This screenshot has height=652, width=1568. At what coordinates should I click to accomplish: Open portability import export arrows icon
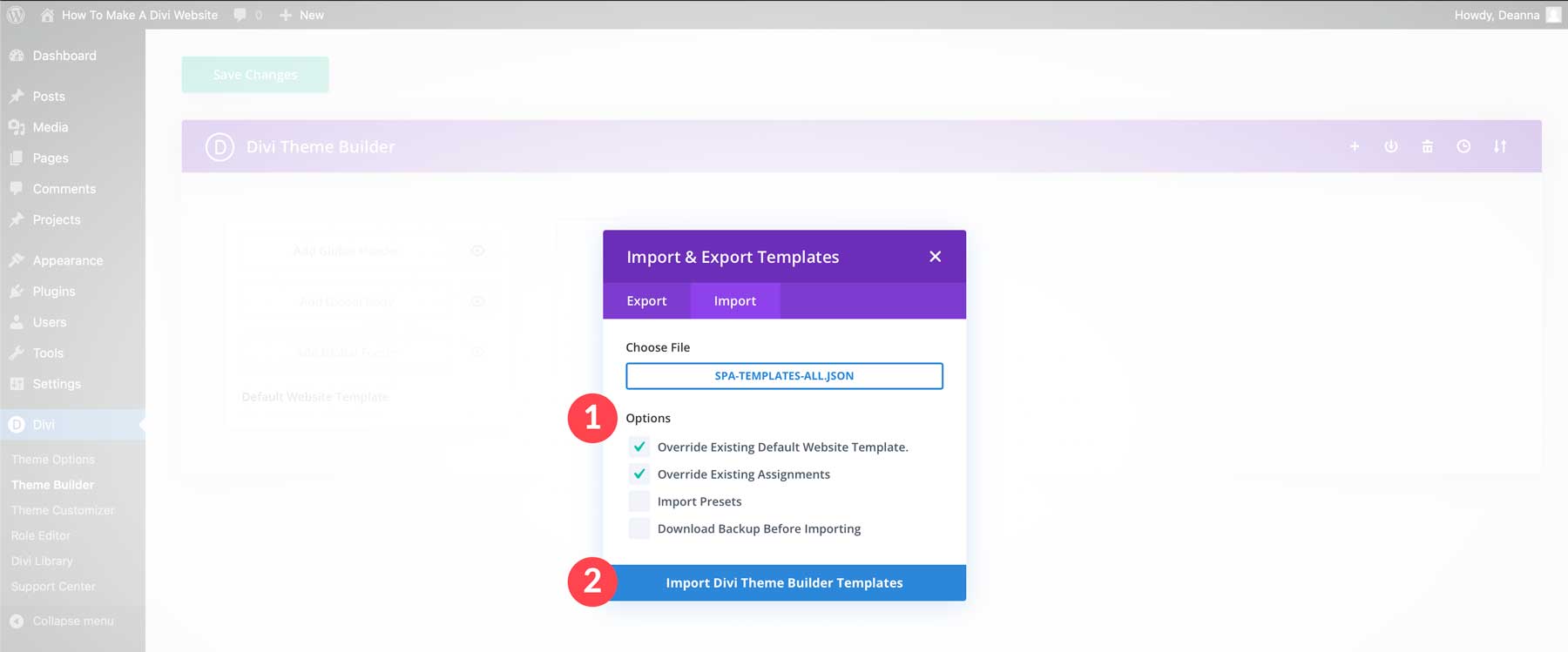click(x=1500, y=146)
